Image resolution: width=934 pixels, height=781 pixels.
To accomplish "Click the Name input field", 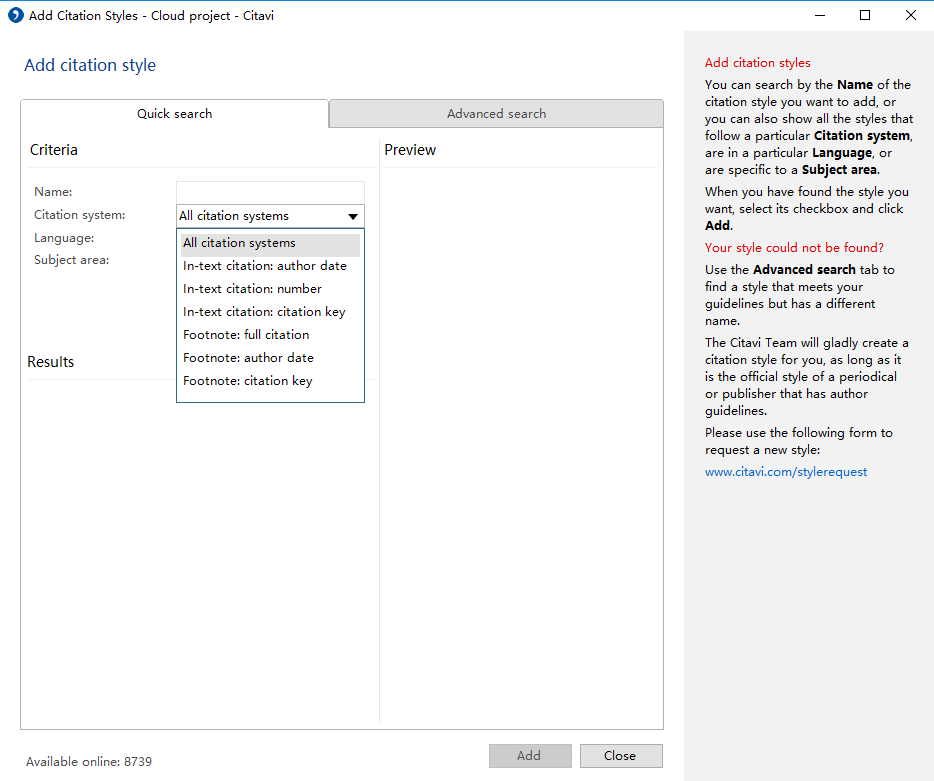I will pyautogui.click(x=270, y=192).
